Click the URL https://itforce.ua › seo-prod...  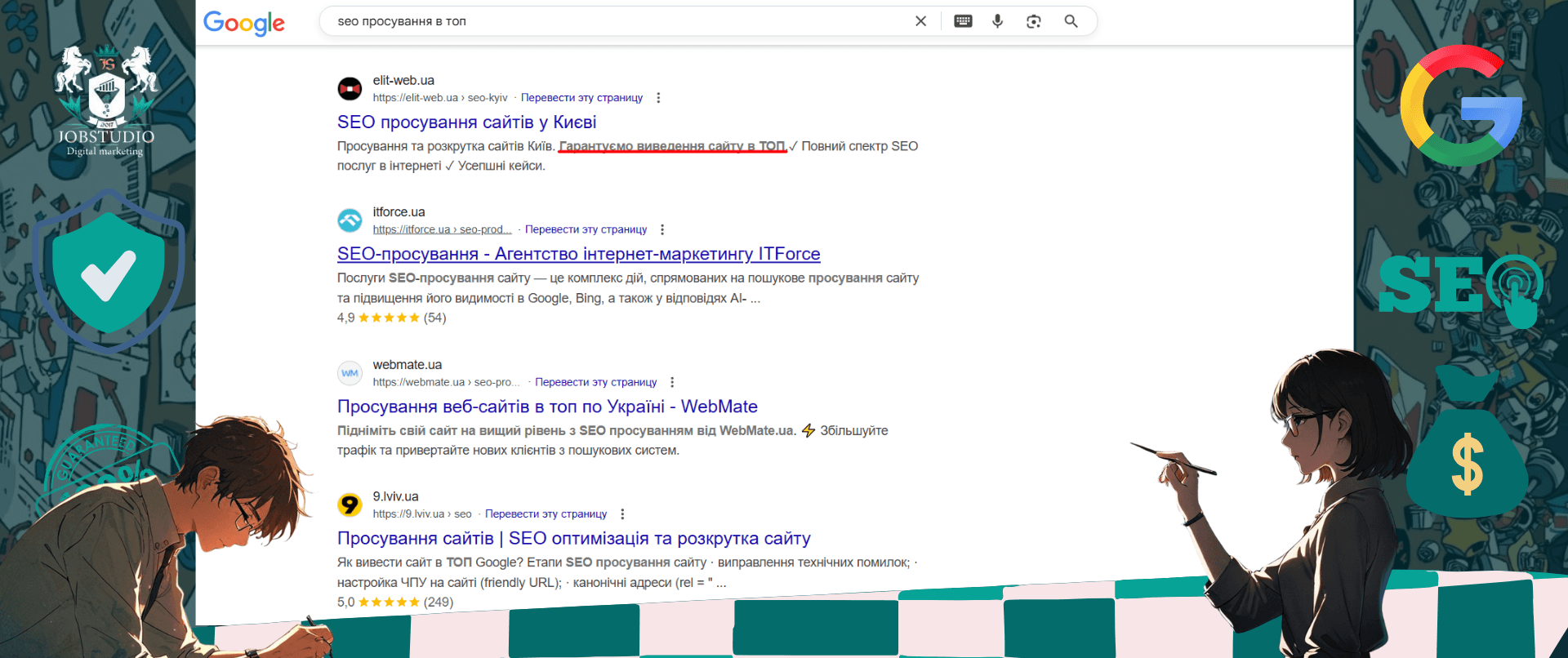click(x=442, y=229)
